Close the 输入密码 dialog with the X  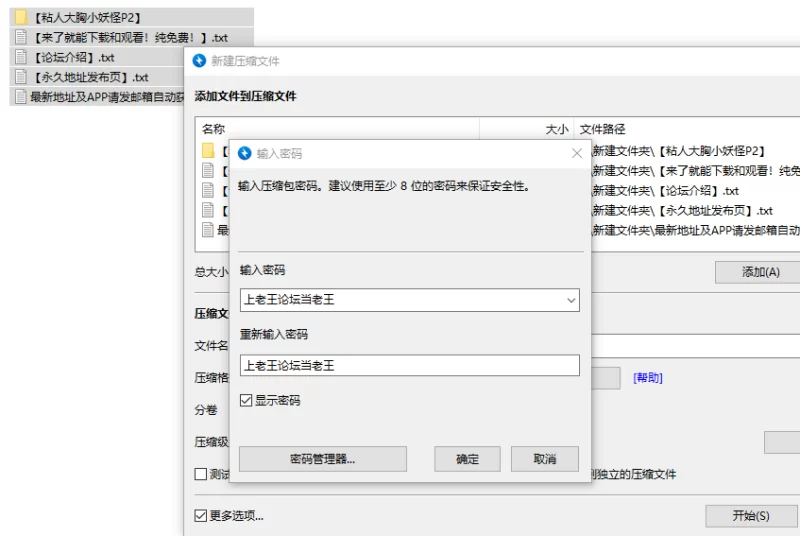577,153
